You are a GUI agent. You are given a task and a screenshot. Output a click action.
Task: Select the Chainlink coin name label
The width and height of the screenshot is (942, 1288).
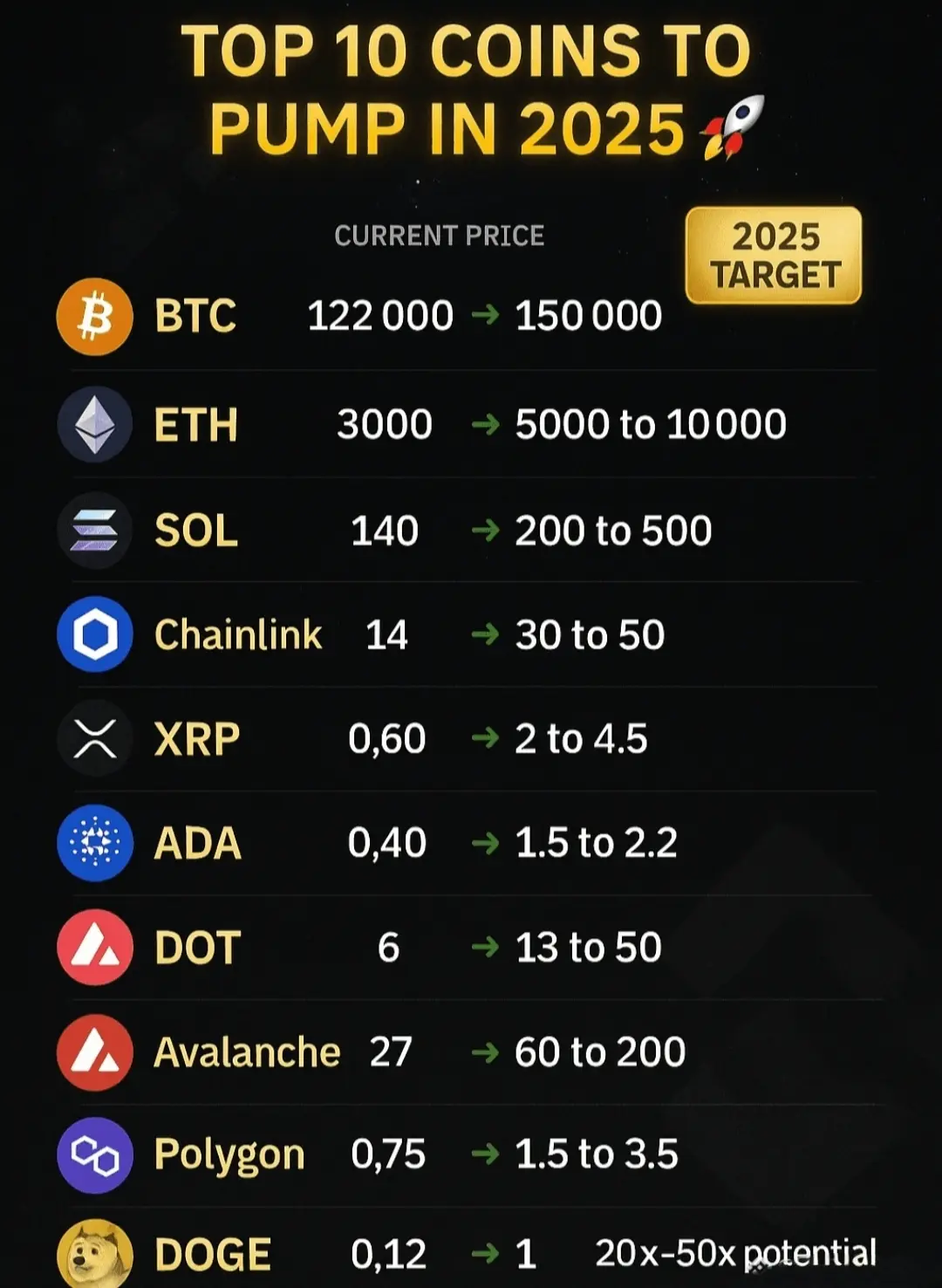coord(238,634)
